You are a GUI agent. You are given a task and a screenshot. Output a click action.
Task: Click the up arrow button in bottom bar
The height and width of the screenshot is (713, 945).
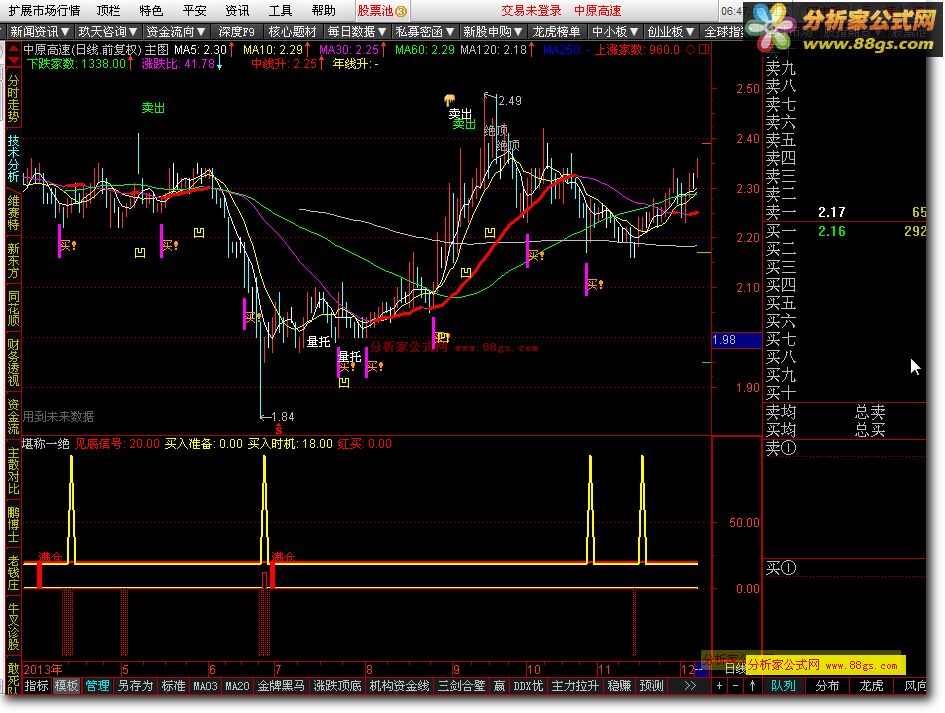(x=752, y=686)
